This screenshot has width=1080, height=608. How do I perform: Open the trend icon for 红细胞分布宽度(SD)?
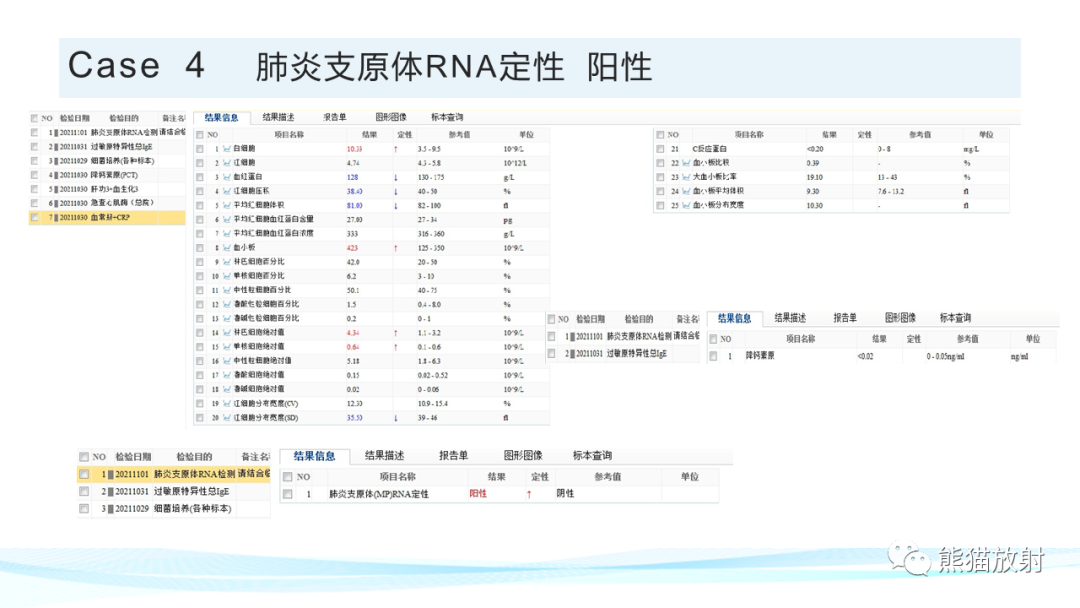(227, 417)
